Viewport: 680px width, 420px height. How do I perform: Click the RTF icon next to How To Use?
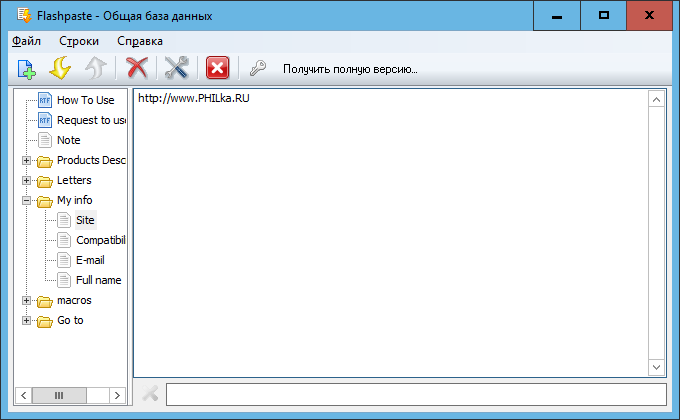tap(45, 100)
